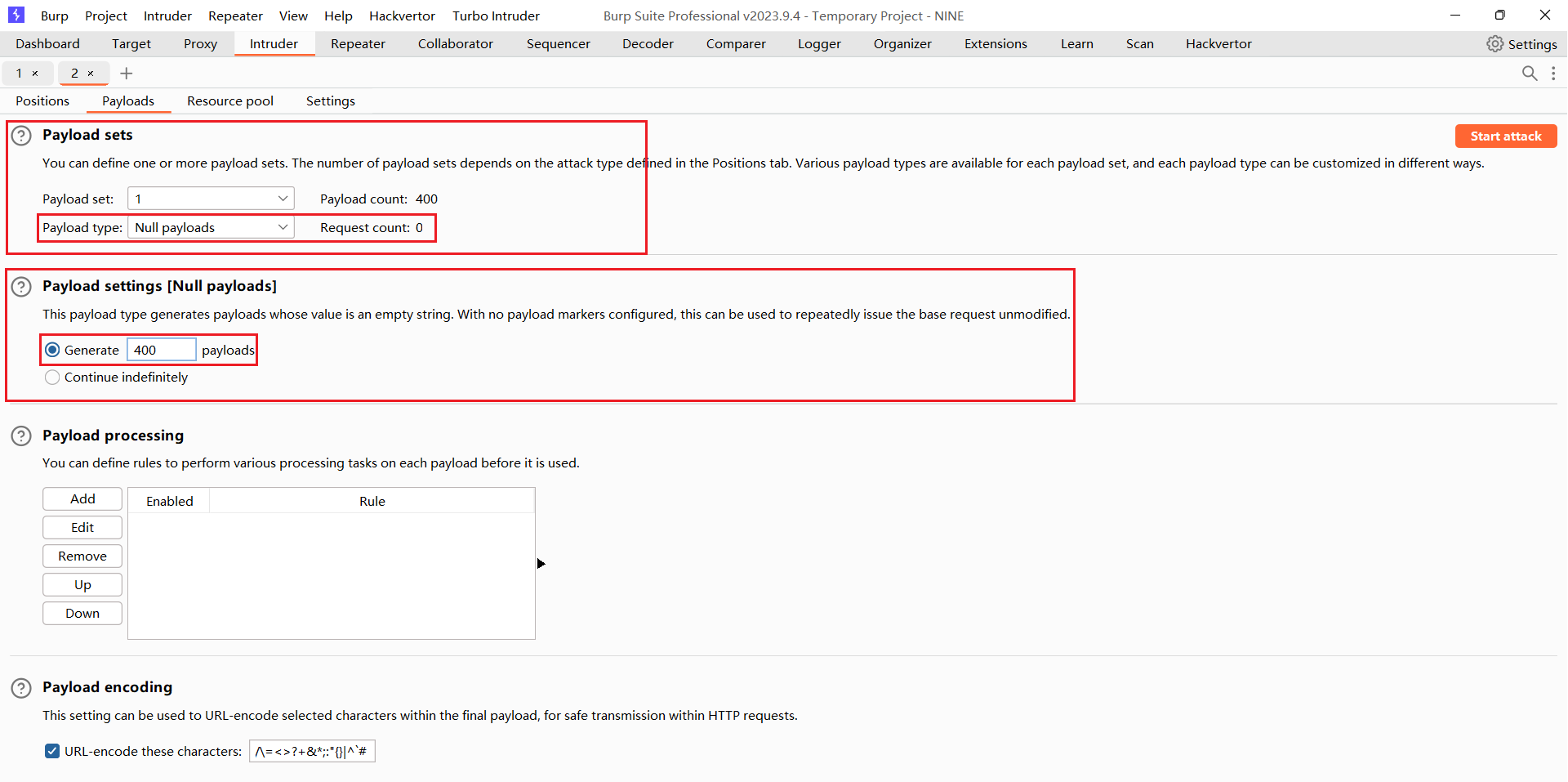Open help for Payload settings

tap(21, 287)
